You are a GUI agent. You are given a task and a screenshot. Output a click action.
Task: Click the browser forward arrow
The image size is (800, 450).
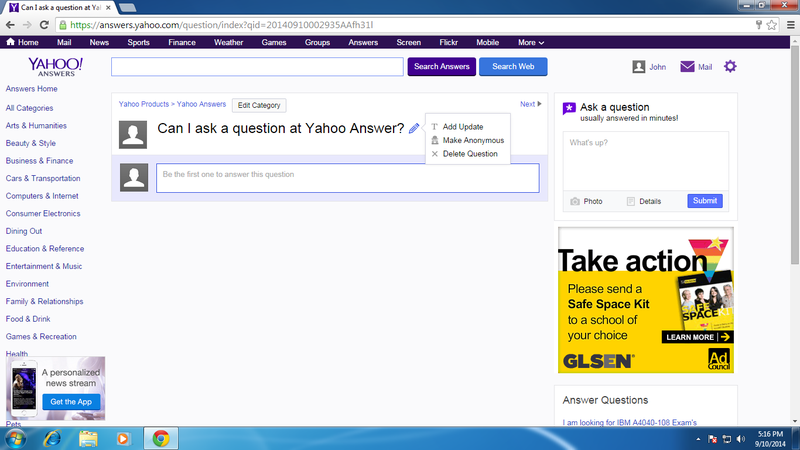27,24
